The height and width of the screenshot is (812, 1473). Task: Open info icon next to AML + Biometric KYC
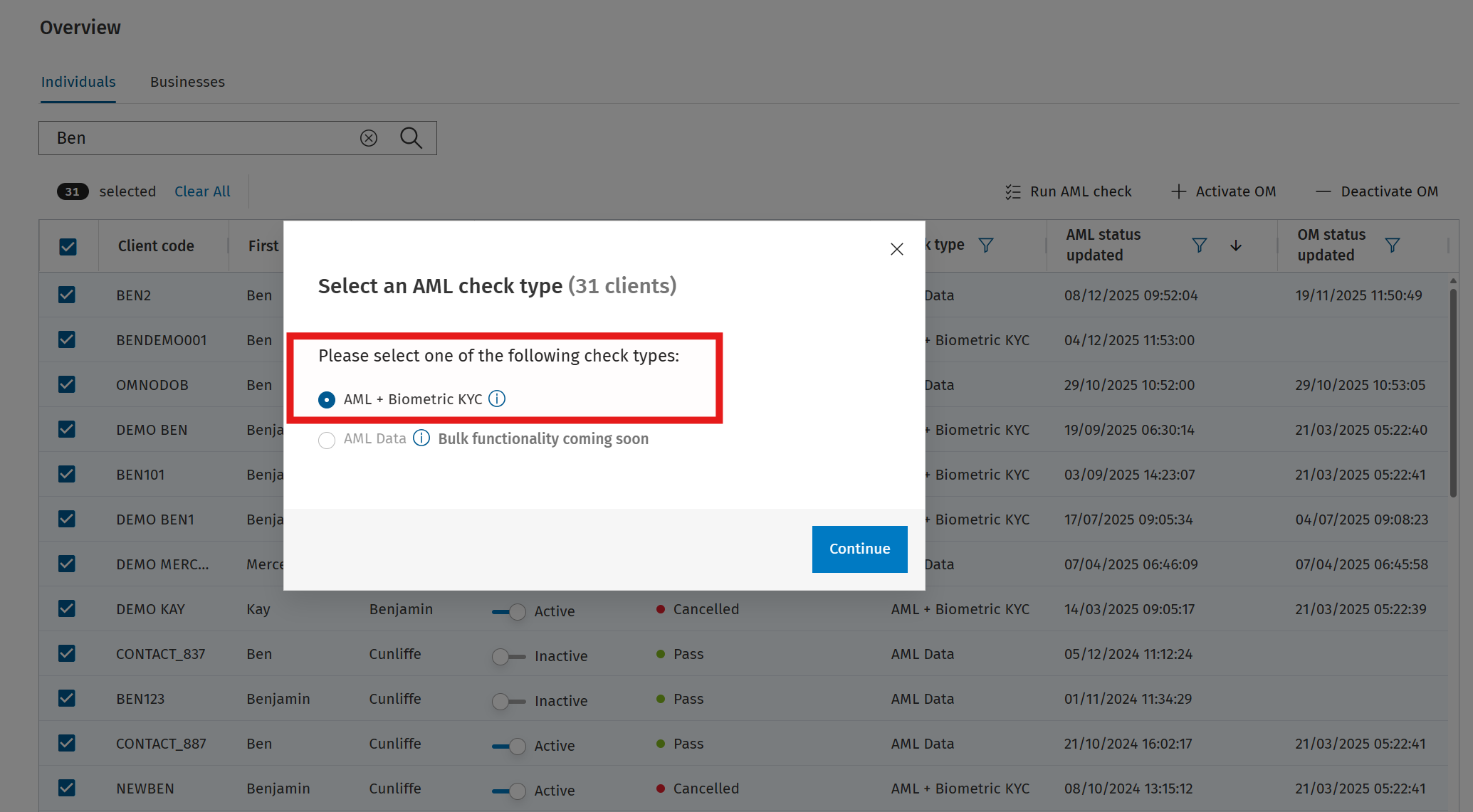(x=497, y=399)
